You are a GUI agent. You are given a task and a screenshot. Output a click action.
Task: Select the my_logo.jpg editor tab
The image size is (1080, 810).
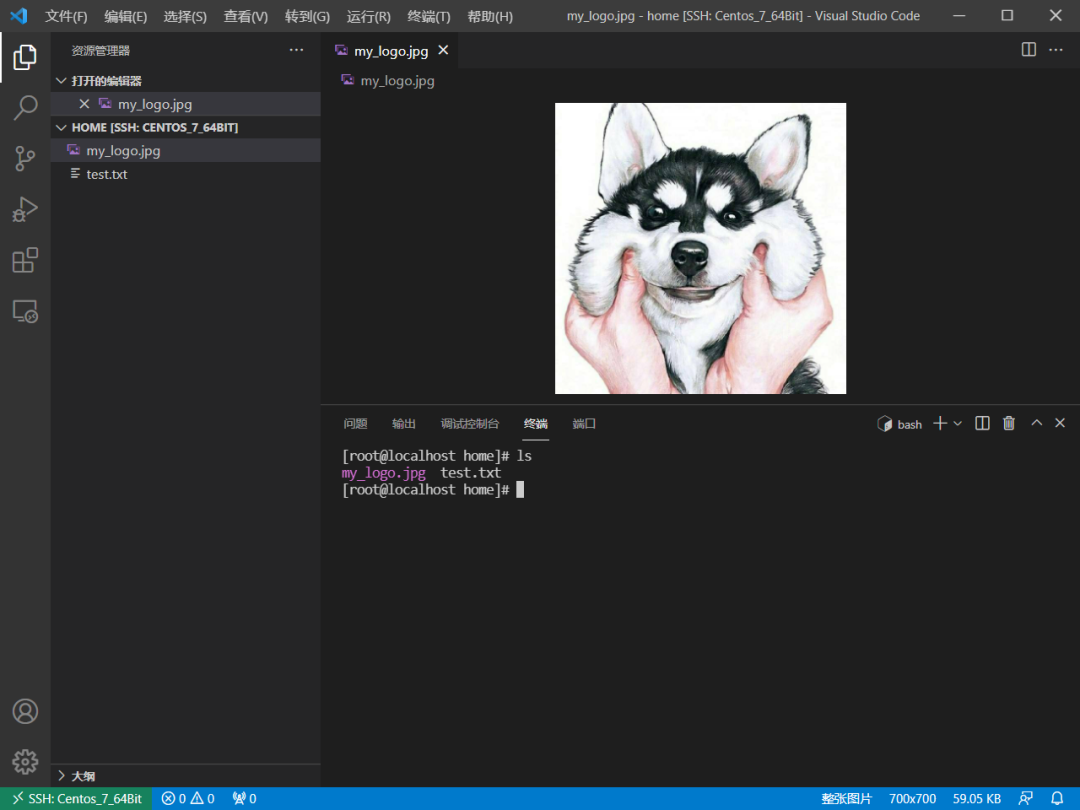391,50
